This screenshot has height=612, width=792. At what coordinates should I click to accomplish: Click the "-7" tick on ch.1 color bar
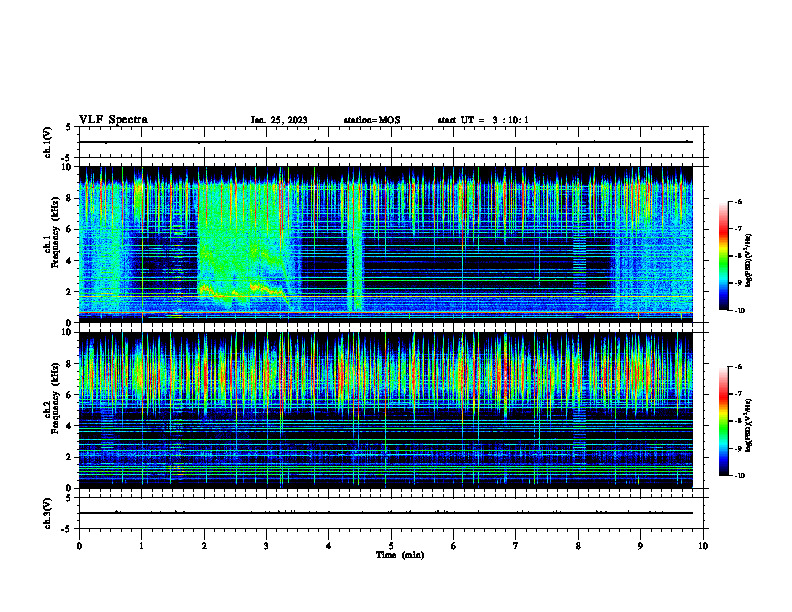738,229
